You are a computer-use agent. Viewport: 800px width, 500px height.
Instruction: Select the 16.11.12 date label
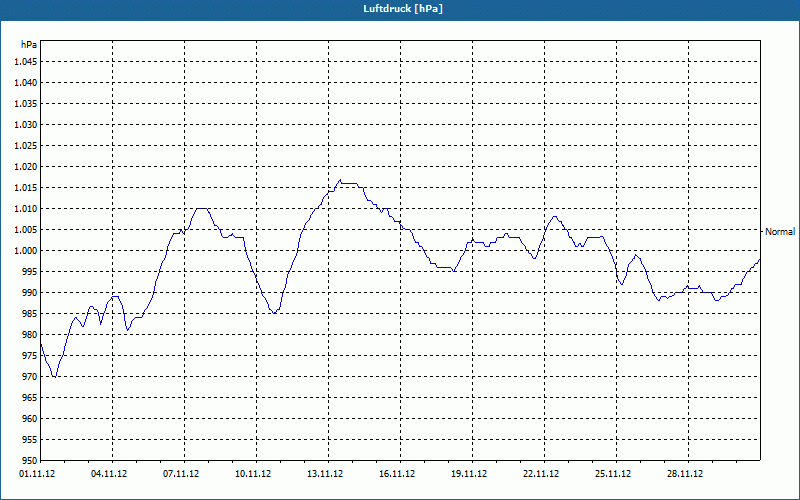click(397, 474)
